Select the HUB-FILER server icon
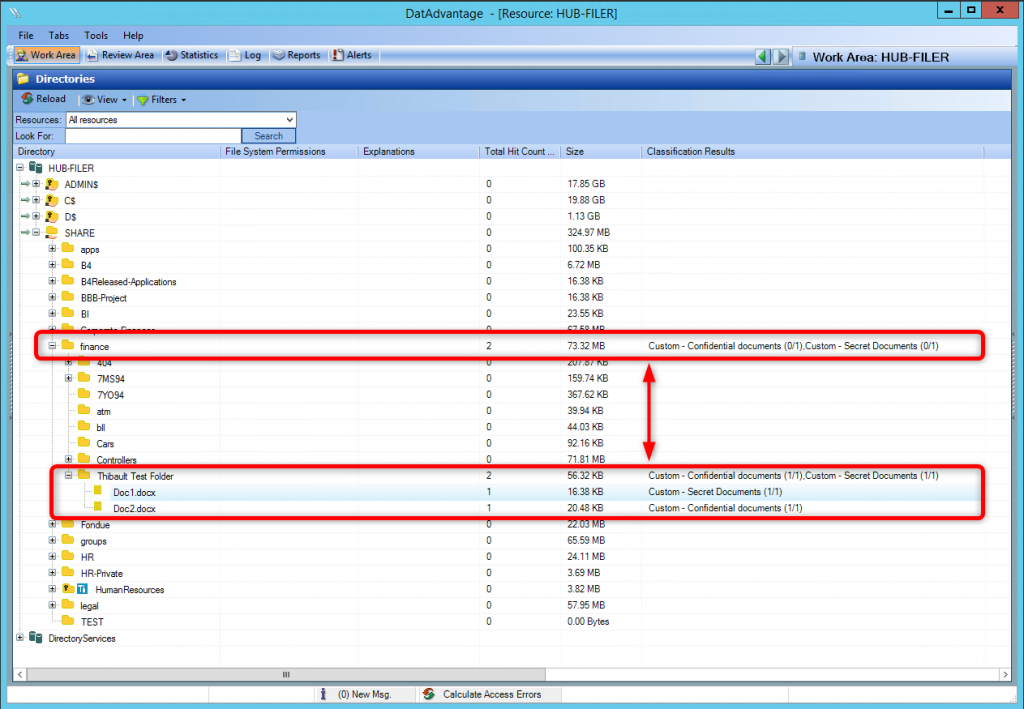Image resolution: width=1024 pixels, height=709 pixels. 36,168
